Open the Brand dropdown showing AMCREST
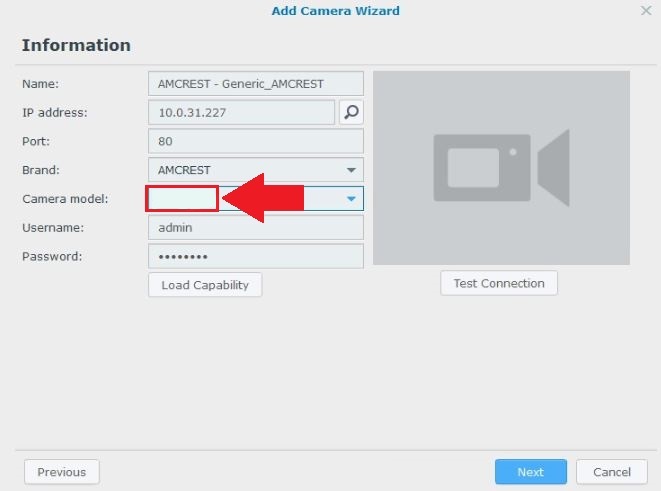Image resolution: width=661 pixels, height=491 pixels. (255, 170)
